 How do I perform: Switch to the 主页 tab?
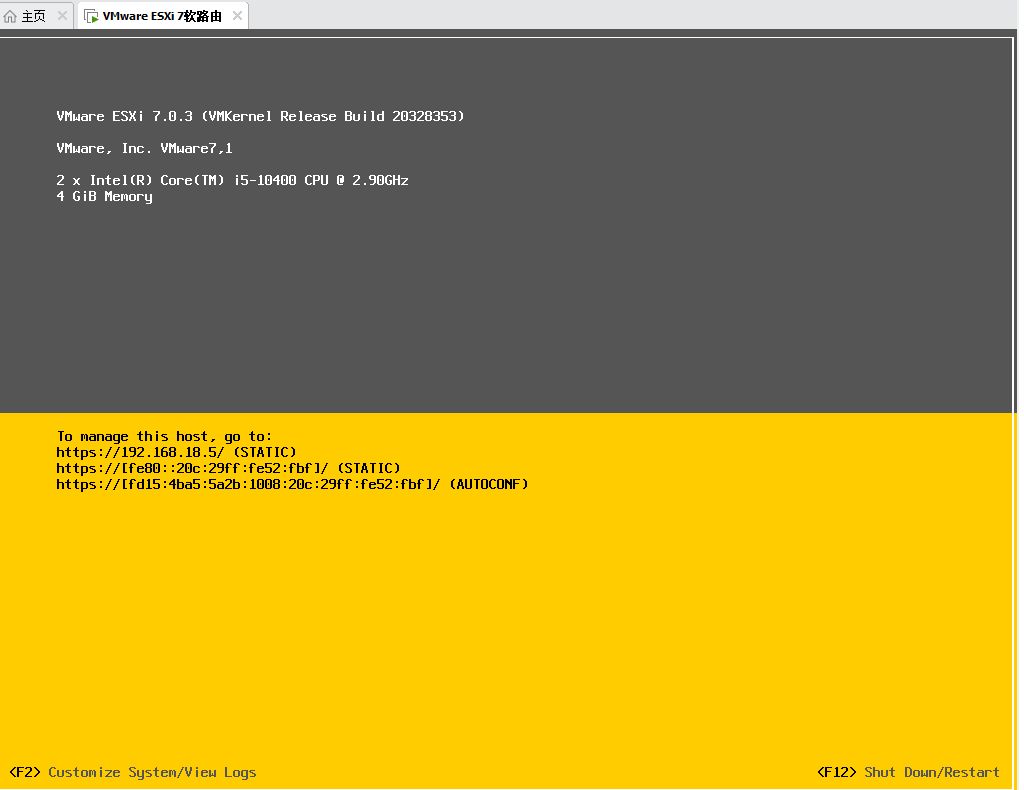click(x=33, y=16)
